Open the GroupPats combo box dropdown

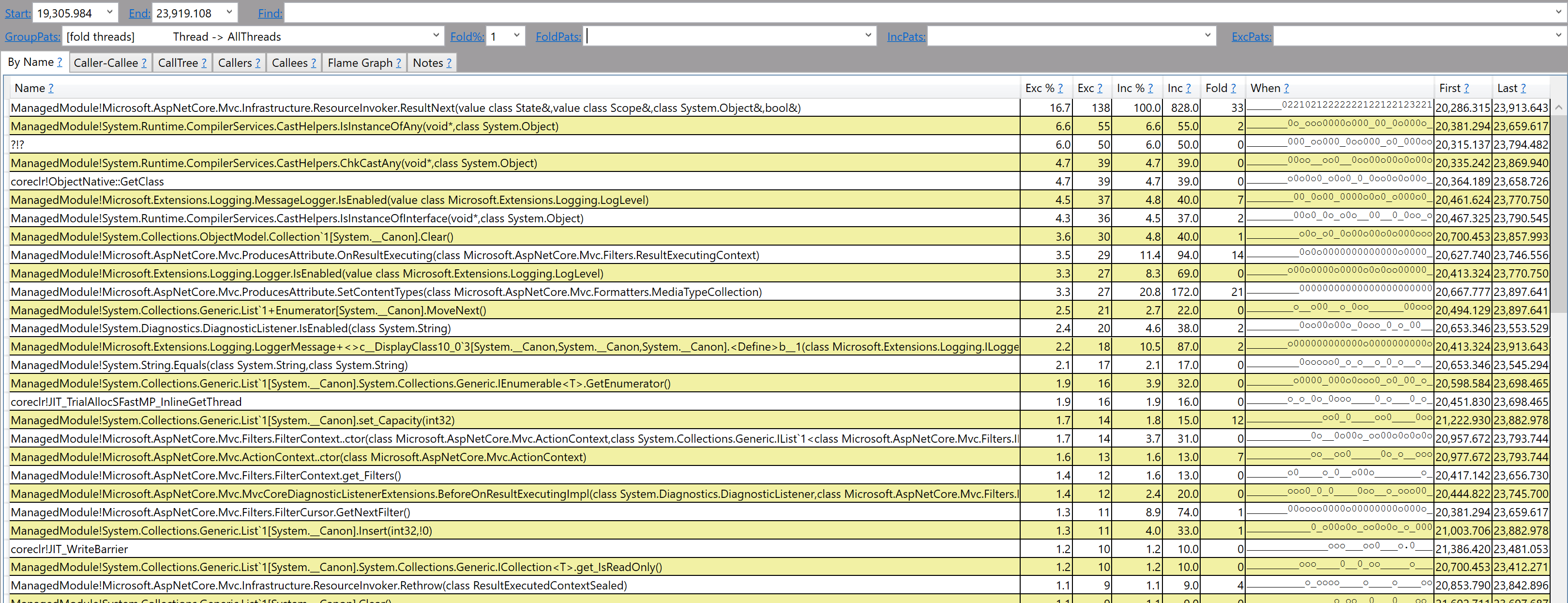click(x=436, y=36)
